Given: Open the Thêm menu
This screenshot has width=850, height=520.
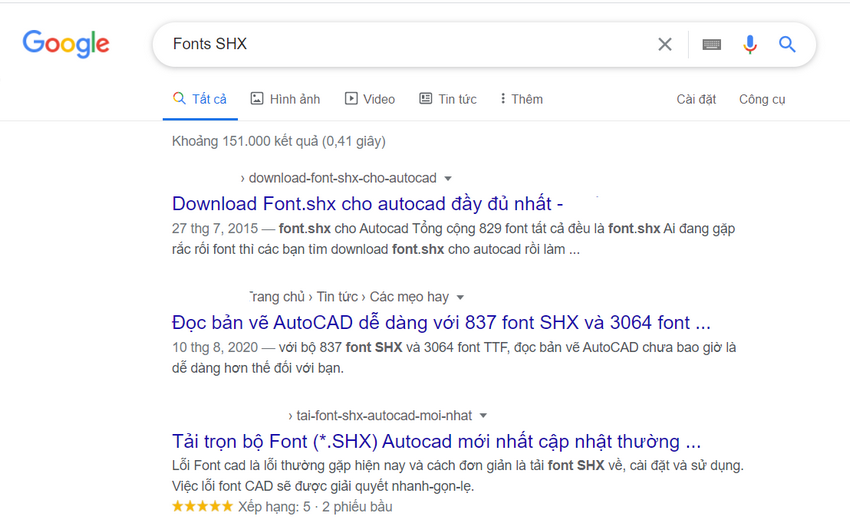Looking at the screenshot, I should click(521, 99).
